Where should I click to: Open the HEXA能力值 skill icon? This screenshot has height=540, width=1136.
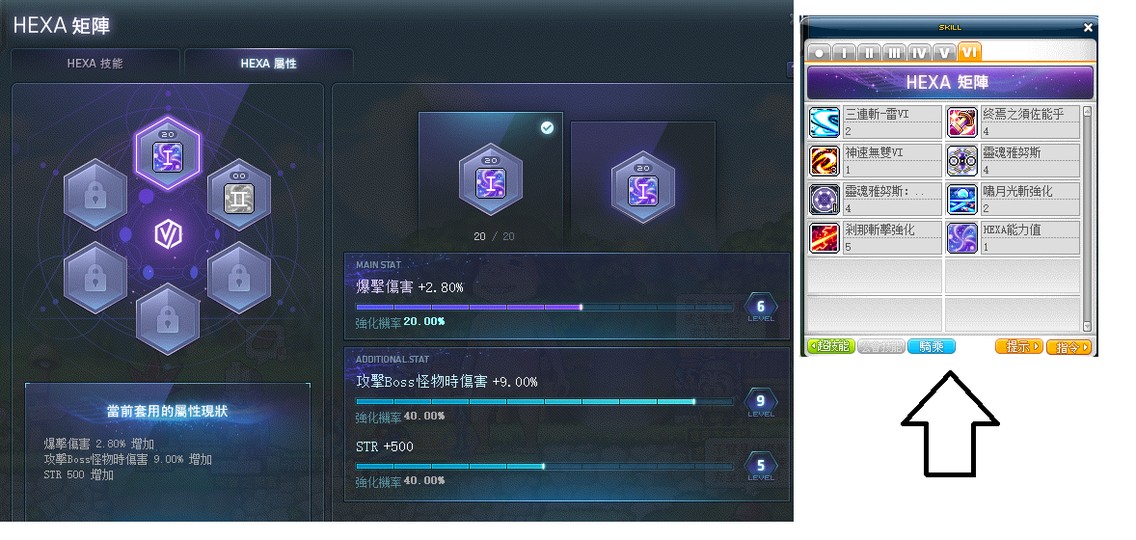coord(963,237)
